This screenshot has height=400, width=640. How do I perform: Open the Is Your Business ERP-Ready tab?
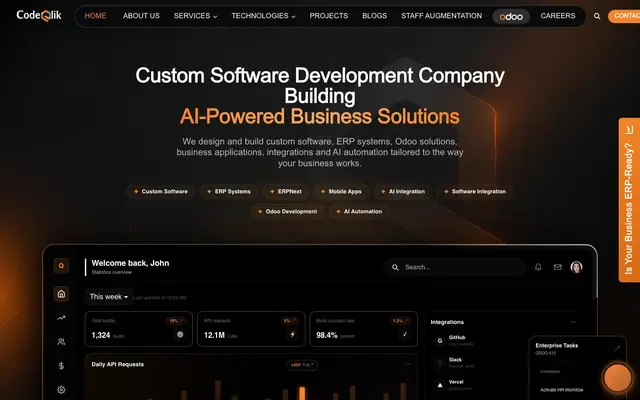coord(629,200)
